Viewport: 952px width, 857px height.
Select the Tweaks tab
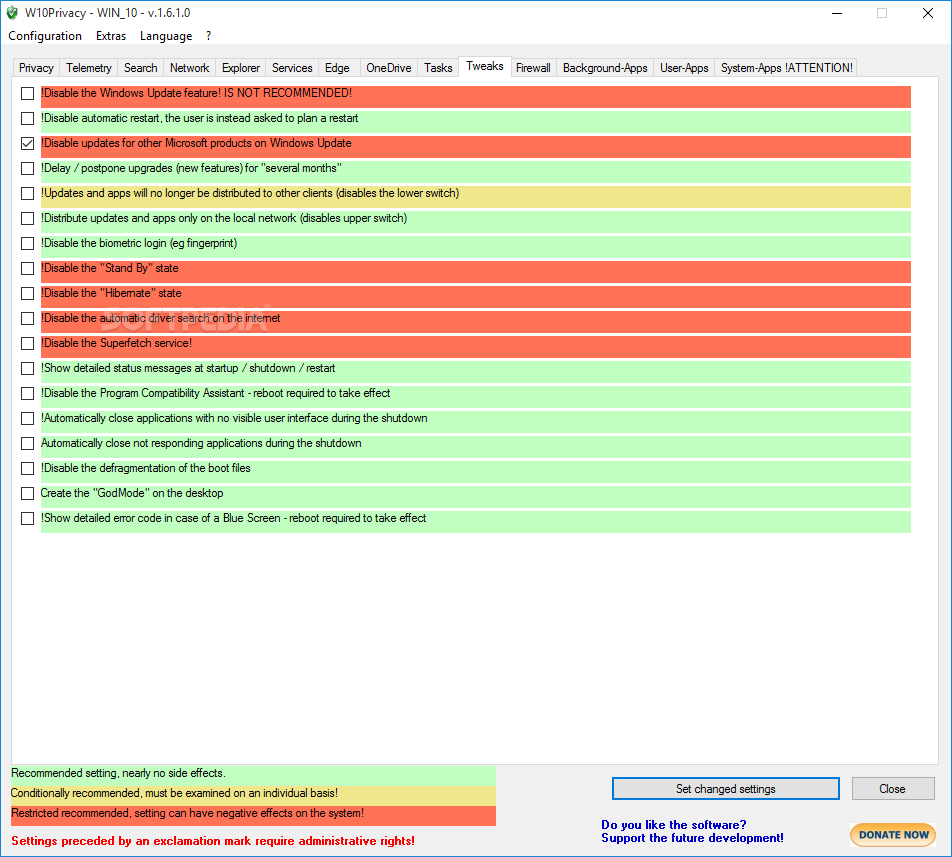point(484,66)
